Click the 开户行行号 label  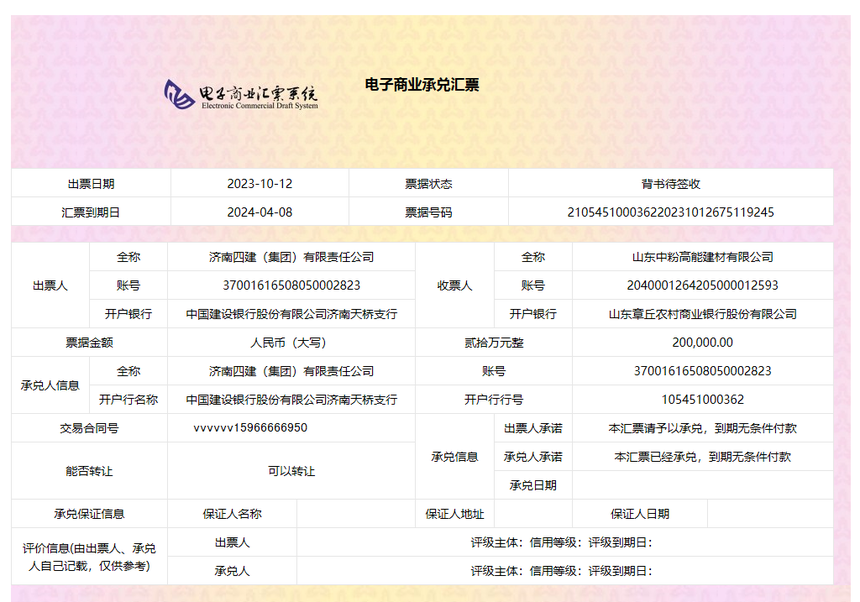tap(494, 399)
